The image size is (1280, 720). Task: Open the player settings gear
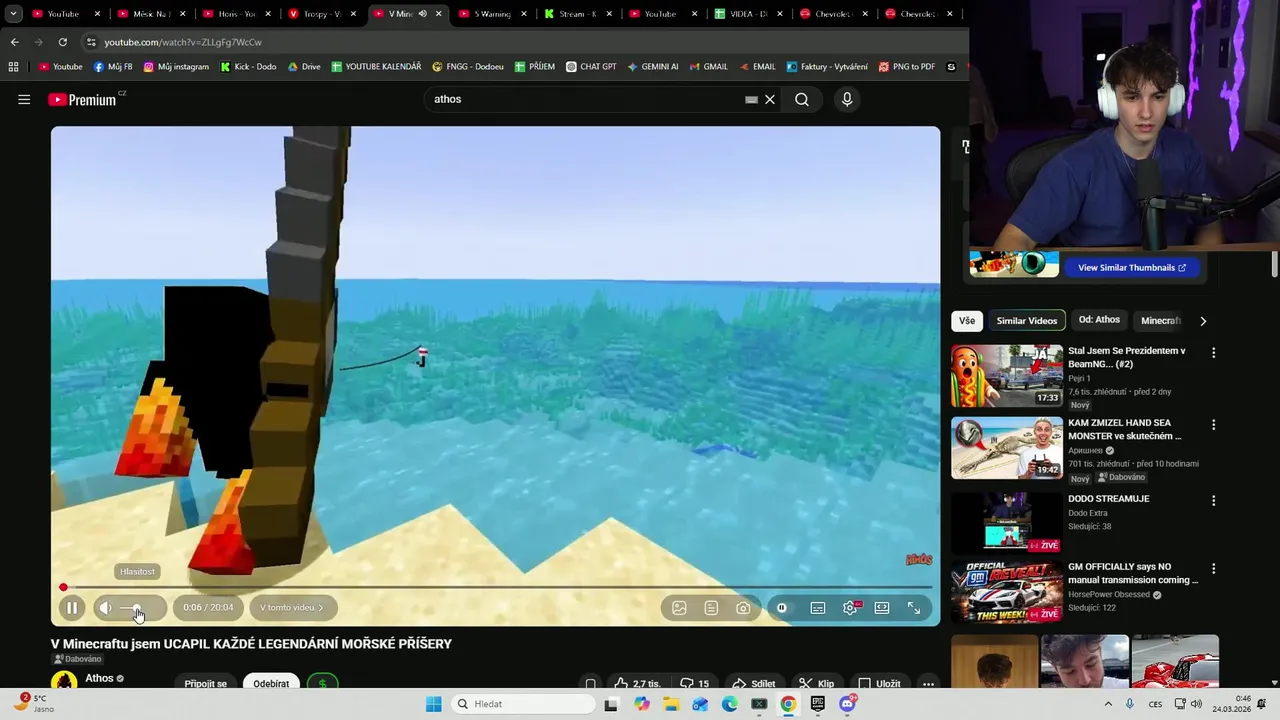click(x=850, y=608)
